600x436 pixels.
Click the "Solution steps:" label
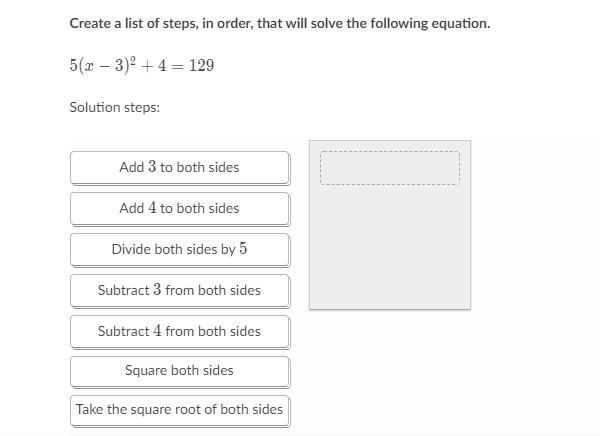[114, 107]
